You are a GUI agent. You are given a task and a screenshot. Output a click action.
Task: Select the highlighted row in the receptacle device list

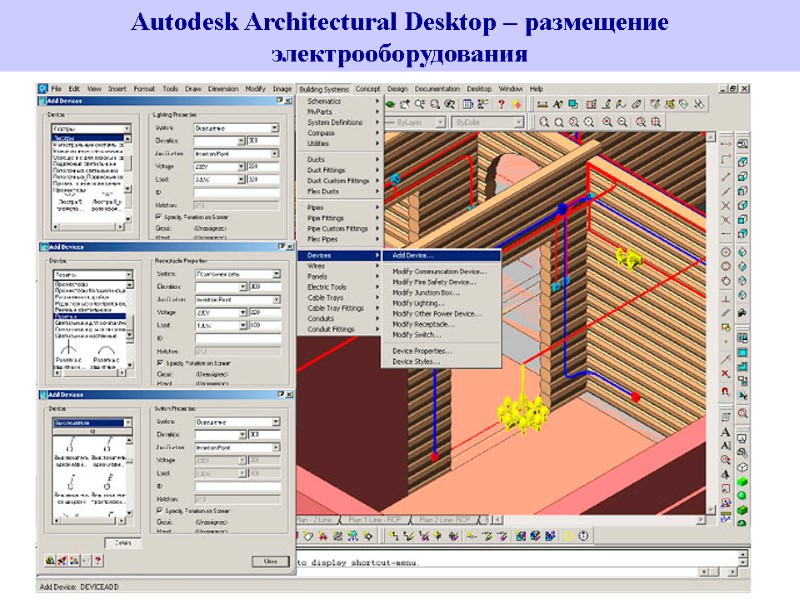pyautogui.click(x=89, y=316)
